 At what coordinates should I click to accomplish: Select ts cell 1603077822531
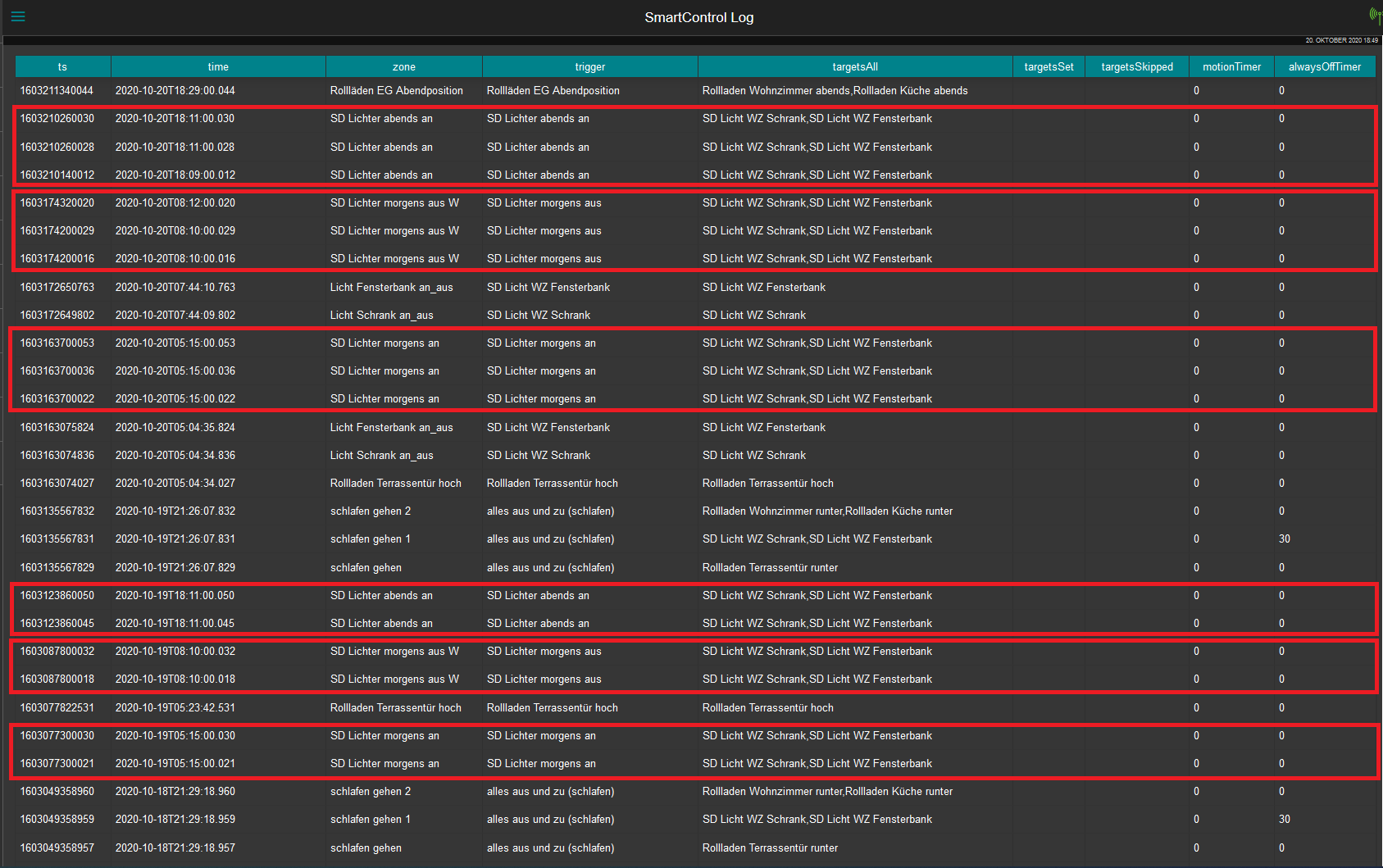[x=57, y=707]
